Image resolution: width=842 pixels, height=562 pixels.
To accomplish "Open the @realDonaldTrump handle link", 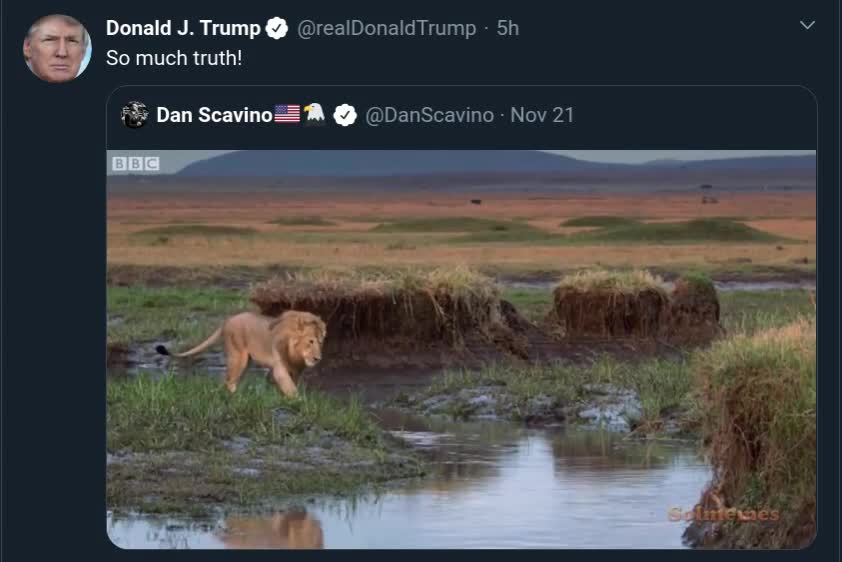I will pyautogui.click(x=386, y=29).
